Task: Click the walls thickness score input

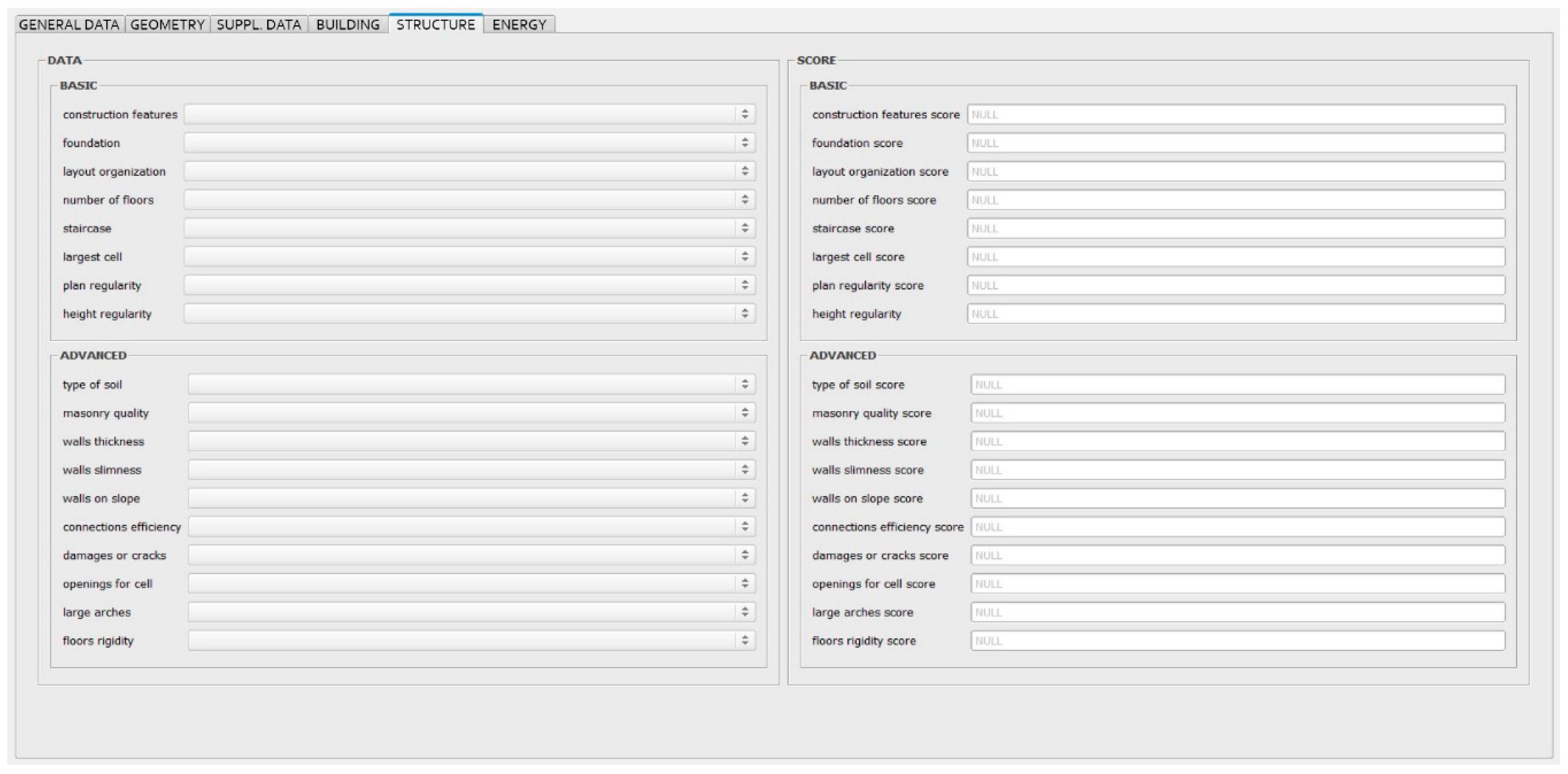Action: [x=1238, y=441]
